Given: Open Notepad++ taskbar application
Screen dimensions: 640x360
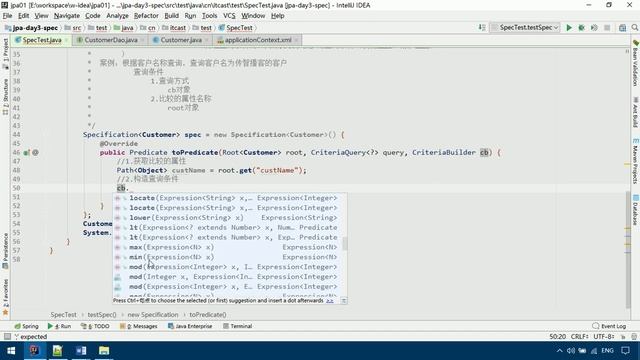Looking at the screenshot, I should coord(58,351).
